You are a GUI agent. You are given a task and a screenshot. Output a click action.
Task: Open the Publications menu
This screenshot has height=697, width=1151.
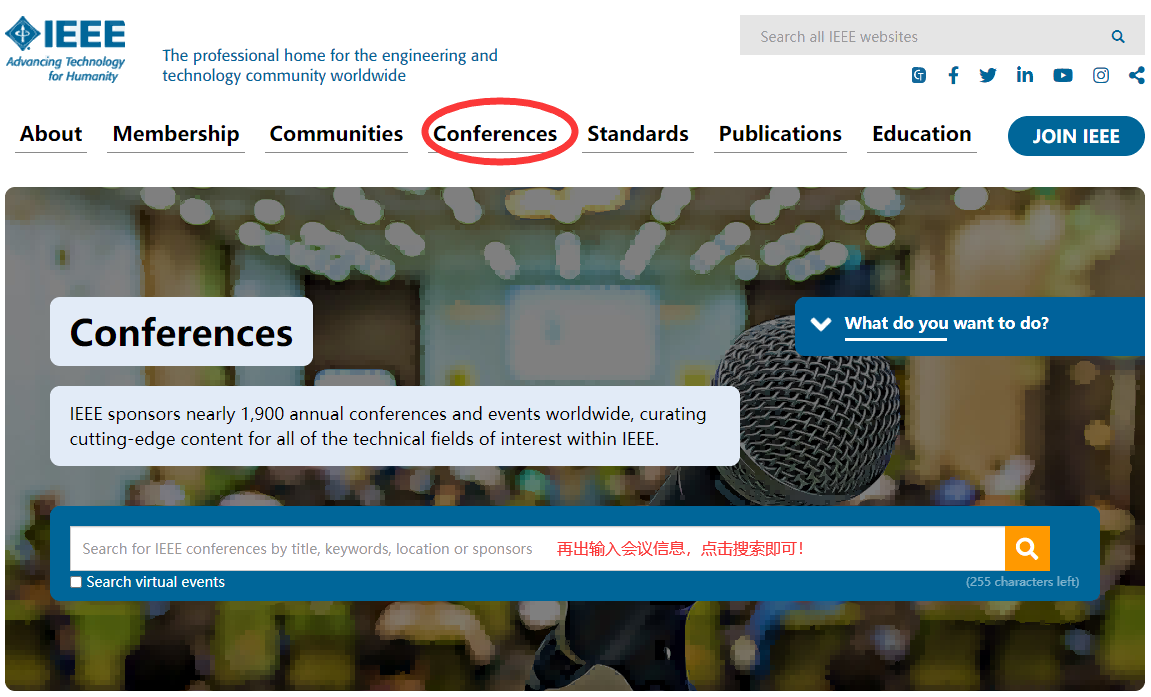pyautogui.click(x=780, y=134)
